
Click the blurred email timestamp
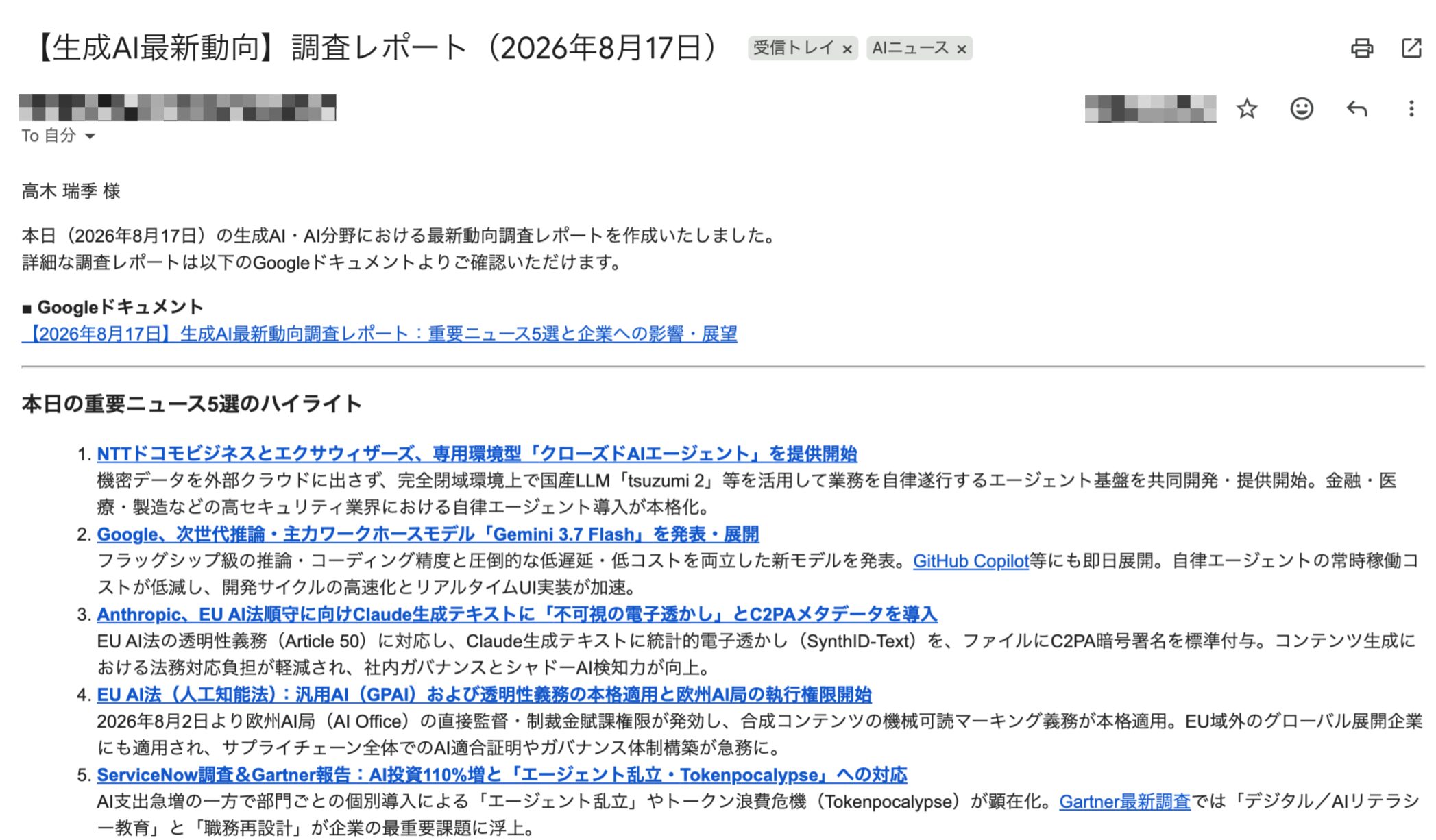coord(1150,108)
